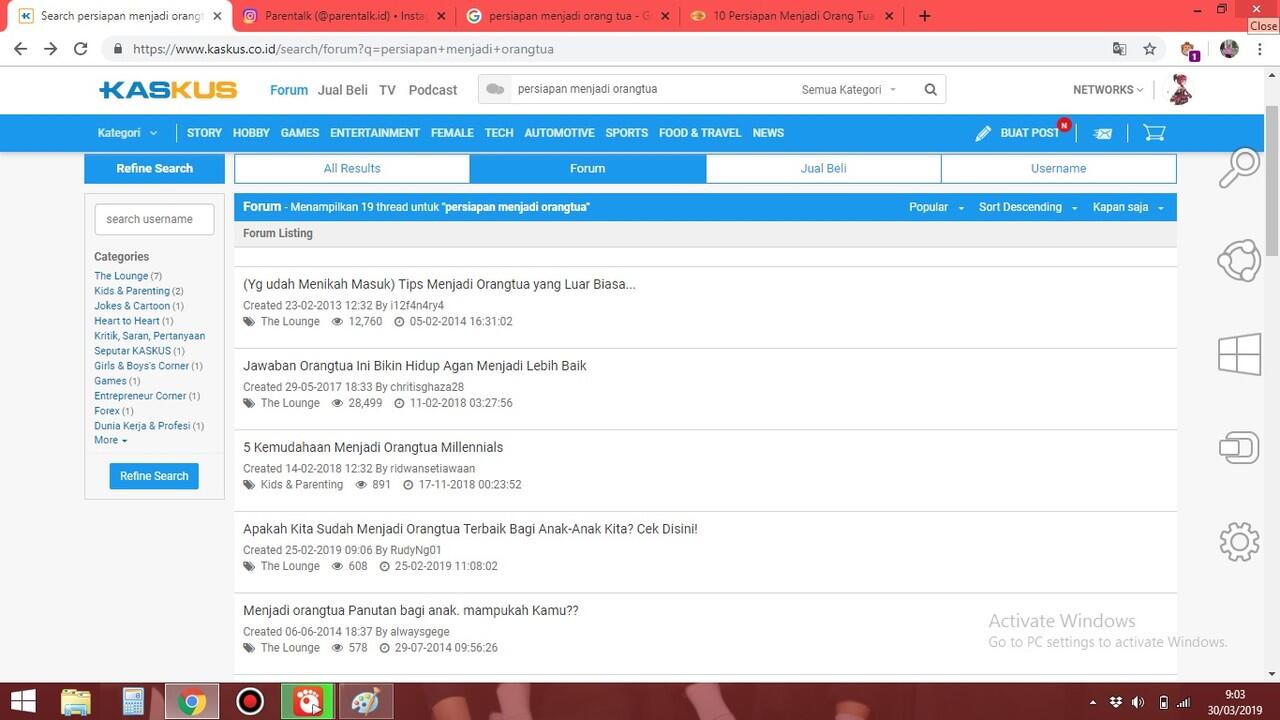Select NEWS in the blue navbar
This screenshot has width=1280, height=720.
(x=768, y=133)
